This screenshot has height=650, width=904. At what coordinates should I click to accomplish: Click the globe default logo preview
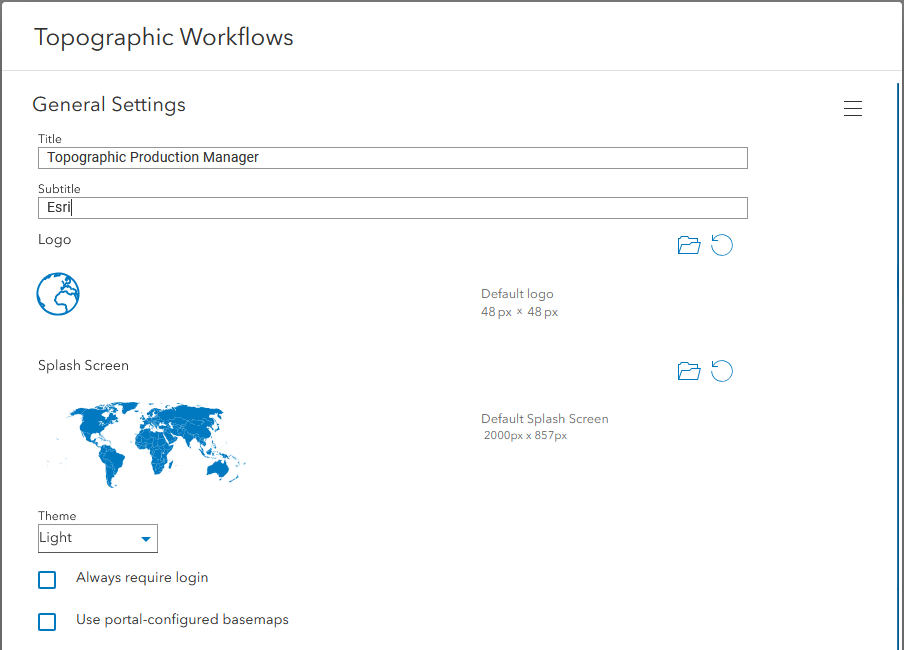point(57,294)
